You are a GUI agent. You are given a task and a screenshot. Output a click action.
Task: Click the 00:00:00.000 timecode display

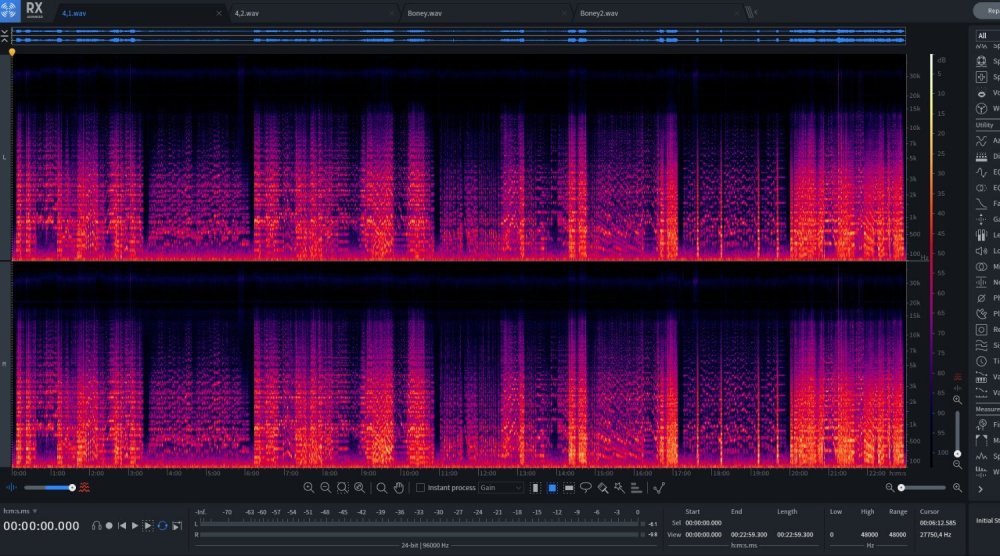point(41,526)
